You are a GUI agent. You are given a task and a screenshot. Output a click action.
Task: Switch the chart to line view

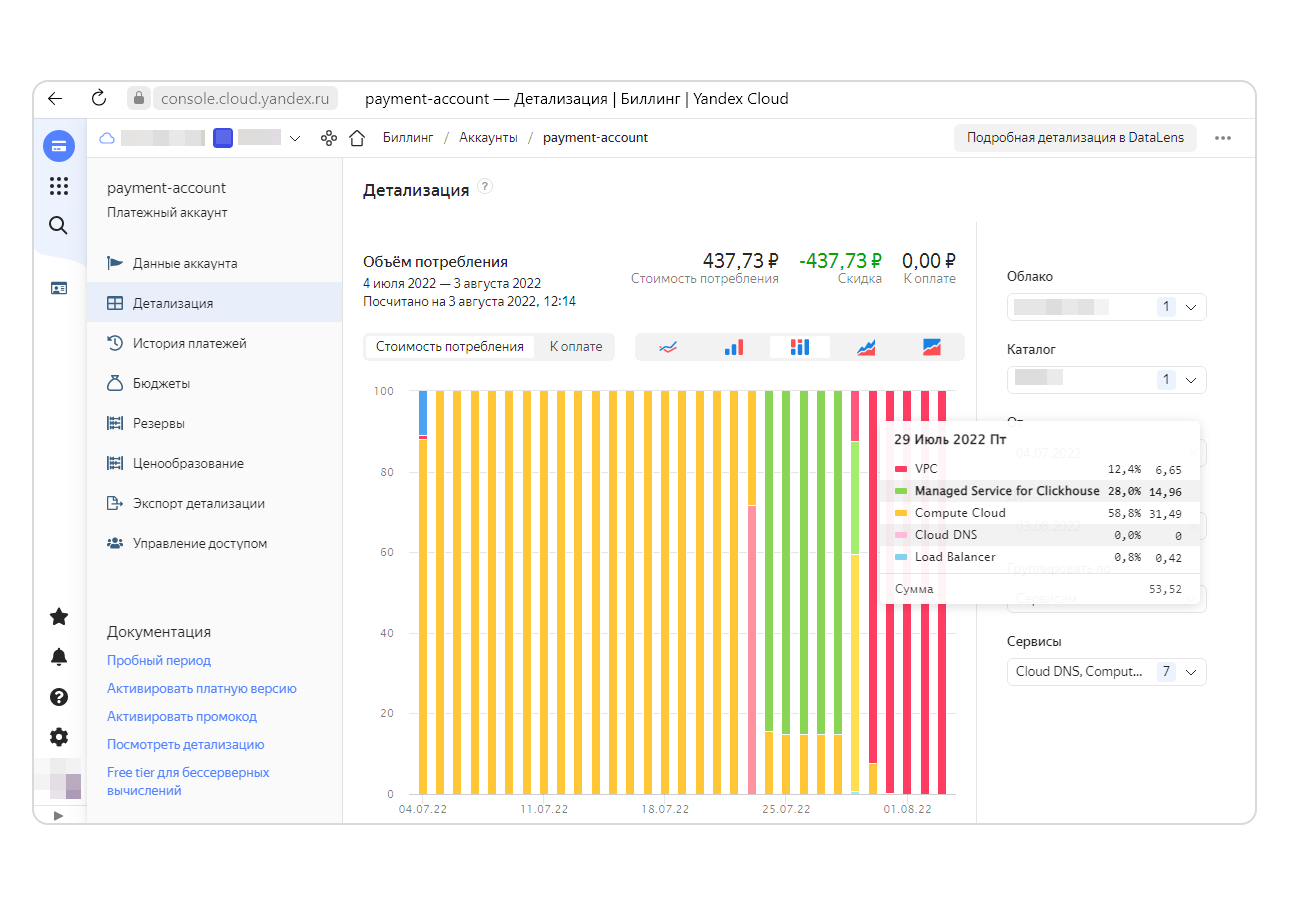pos(668,347)
